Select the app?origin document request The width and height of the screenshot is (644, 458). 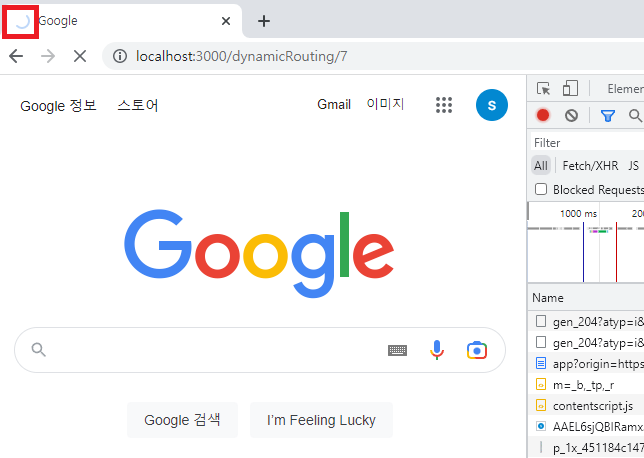coord(586,364)
